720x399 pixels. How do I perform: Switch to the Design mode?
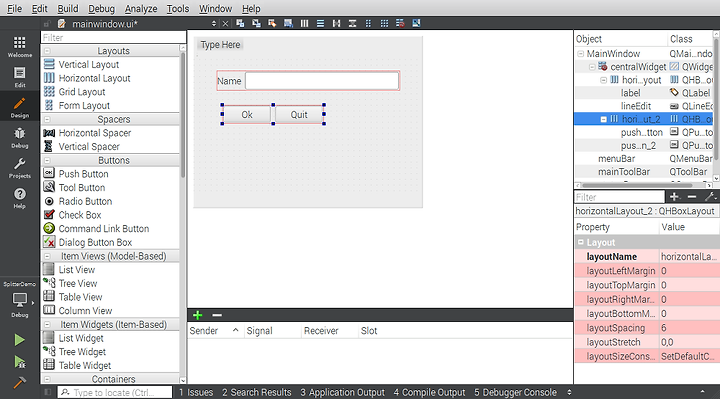[x=20, y=107]
